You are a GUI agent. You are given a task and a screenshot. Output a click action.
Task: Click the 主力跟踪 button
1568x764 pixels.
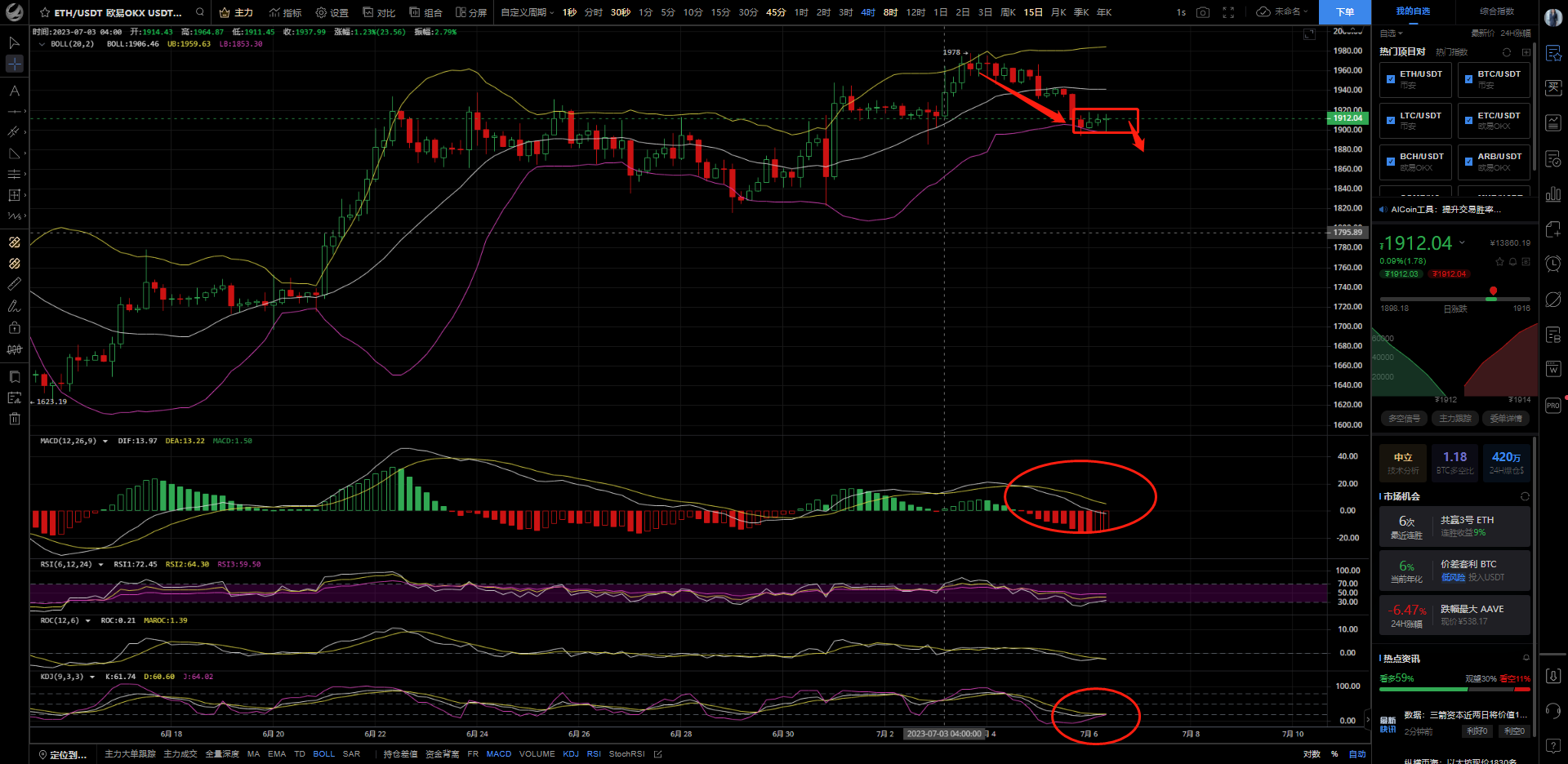coord(1454,419)
